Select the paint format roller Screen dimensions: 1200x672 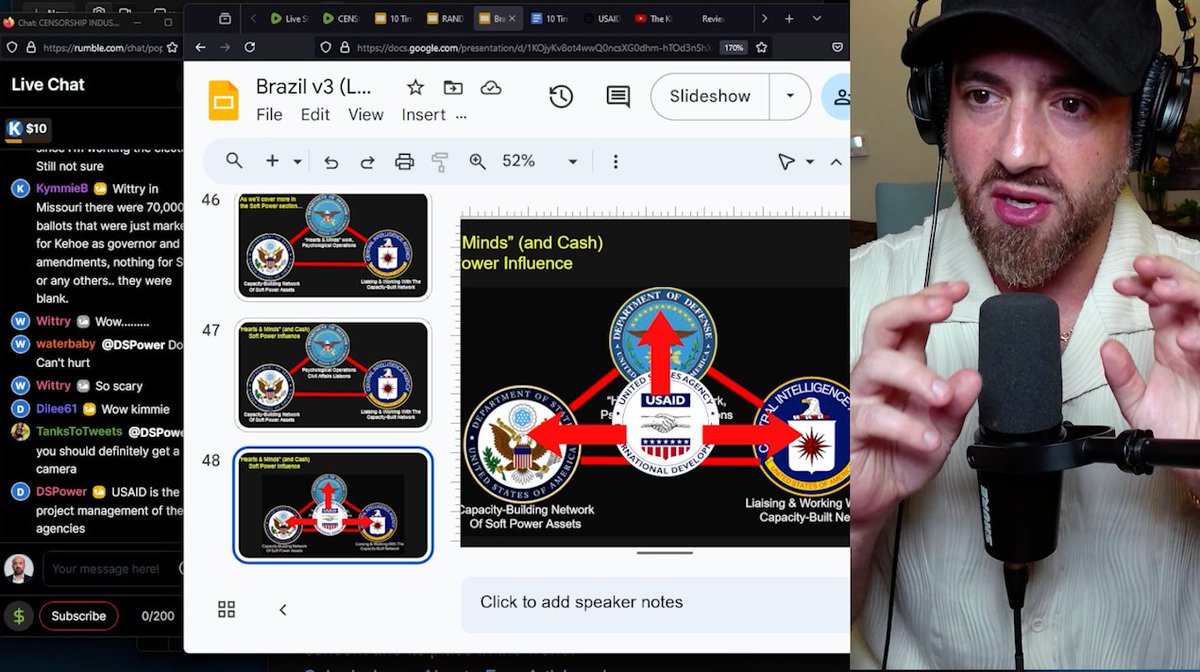coord(440,162)
